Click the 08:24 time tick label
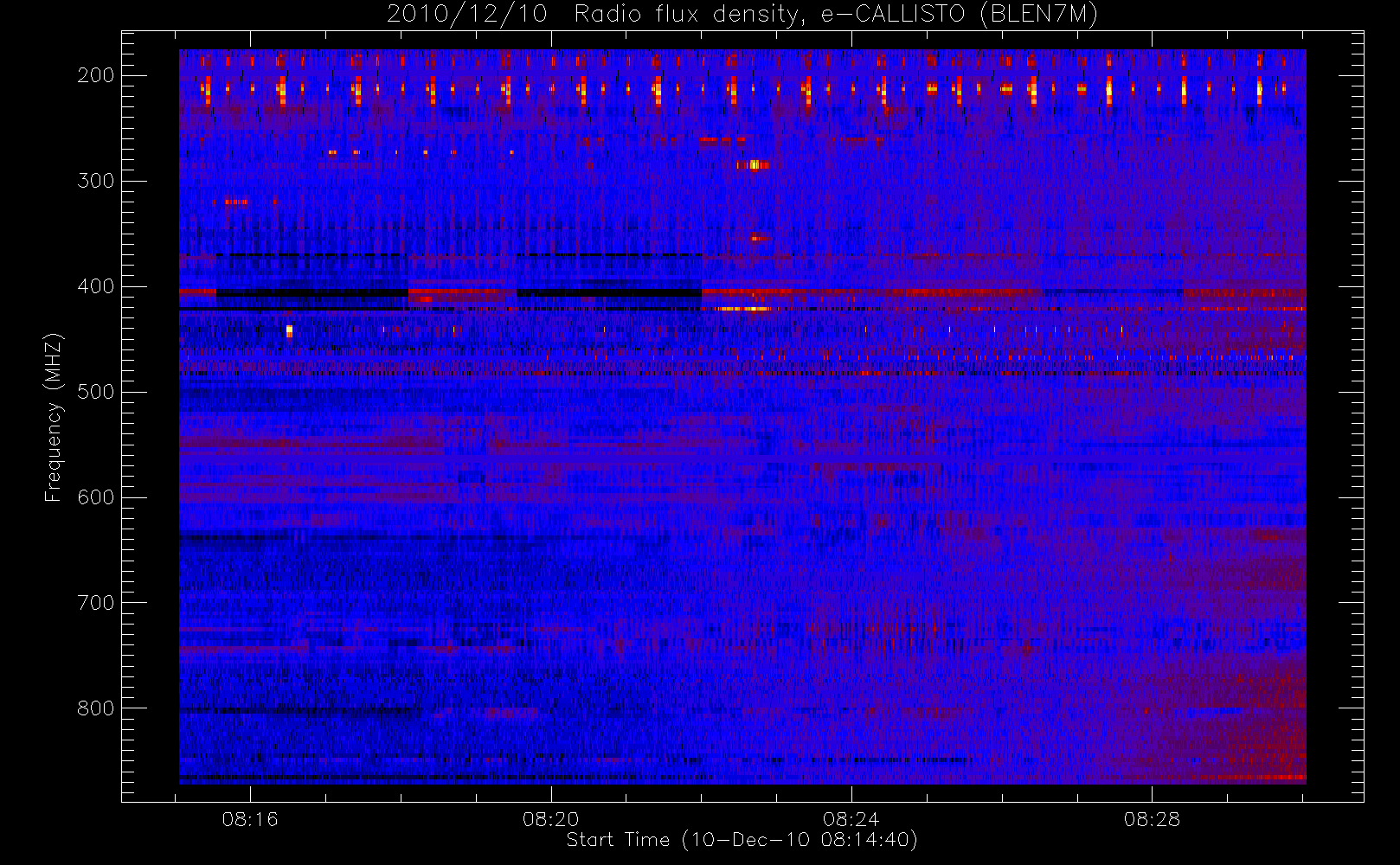 click(851, 819)
